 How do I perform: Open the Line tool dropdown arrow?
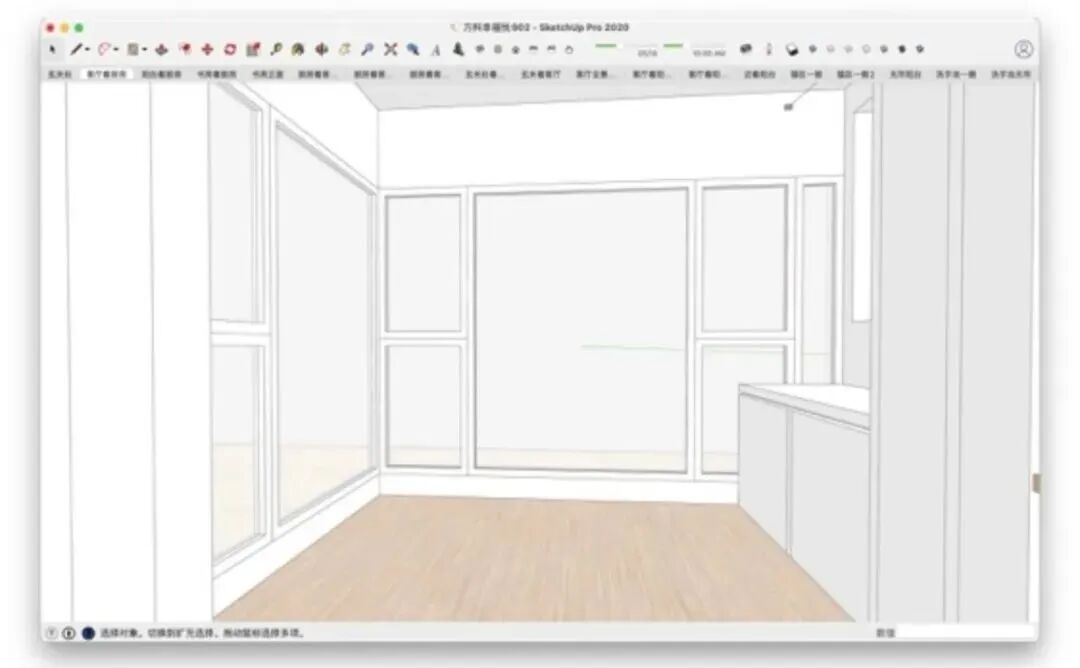(87, 50)
